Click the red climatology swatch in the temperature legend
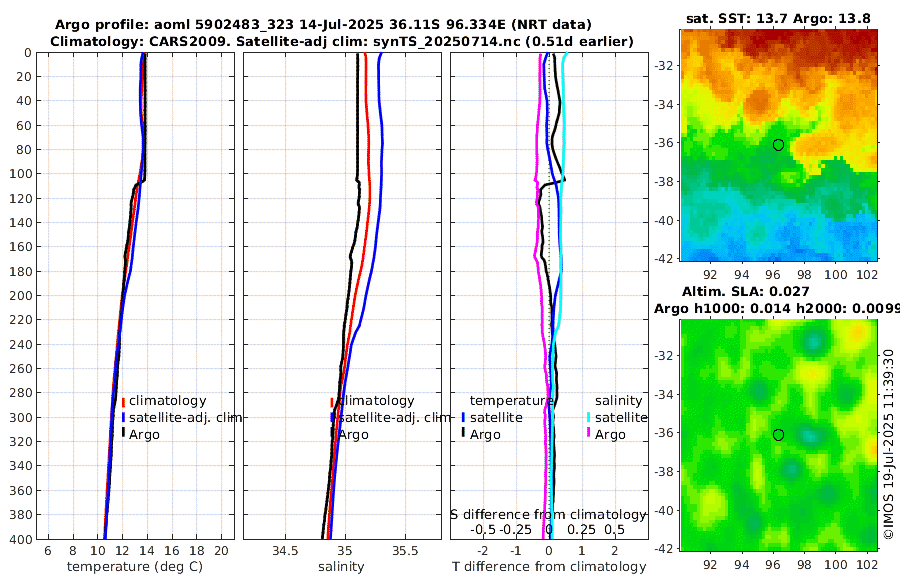The image size is (900, 580). tap(123, 401)
